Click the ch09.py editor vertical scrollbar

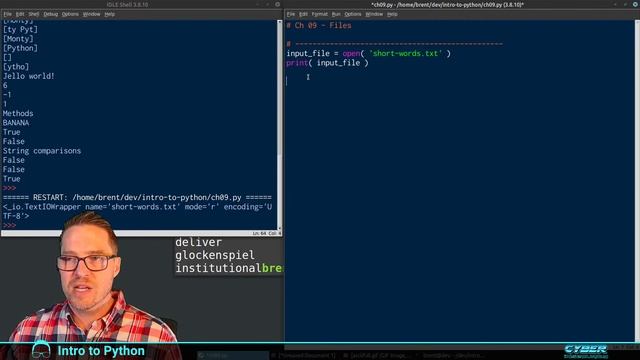(x=638, y=180)
